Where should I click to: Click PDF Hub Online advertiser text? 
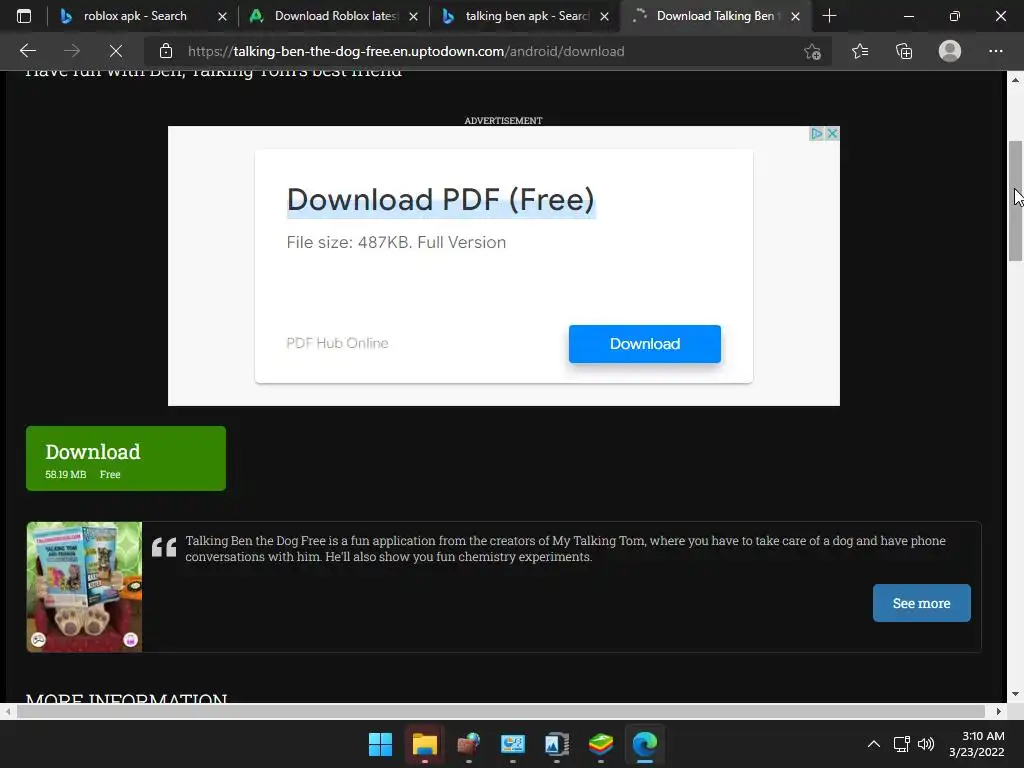click(337, 343)
